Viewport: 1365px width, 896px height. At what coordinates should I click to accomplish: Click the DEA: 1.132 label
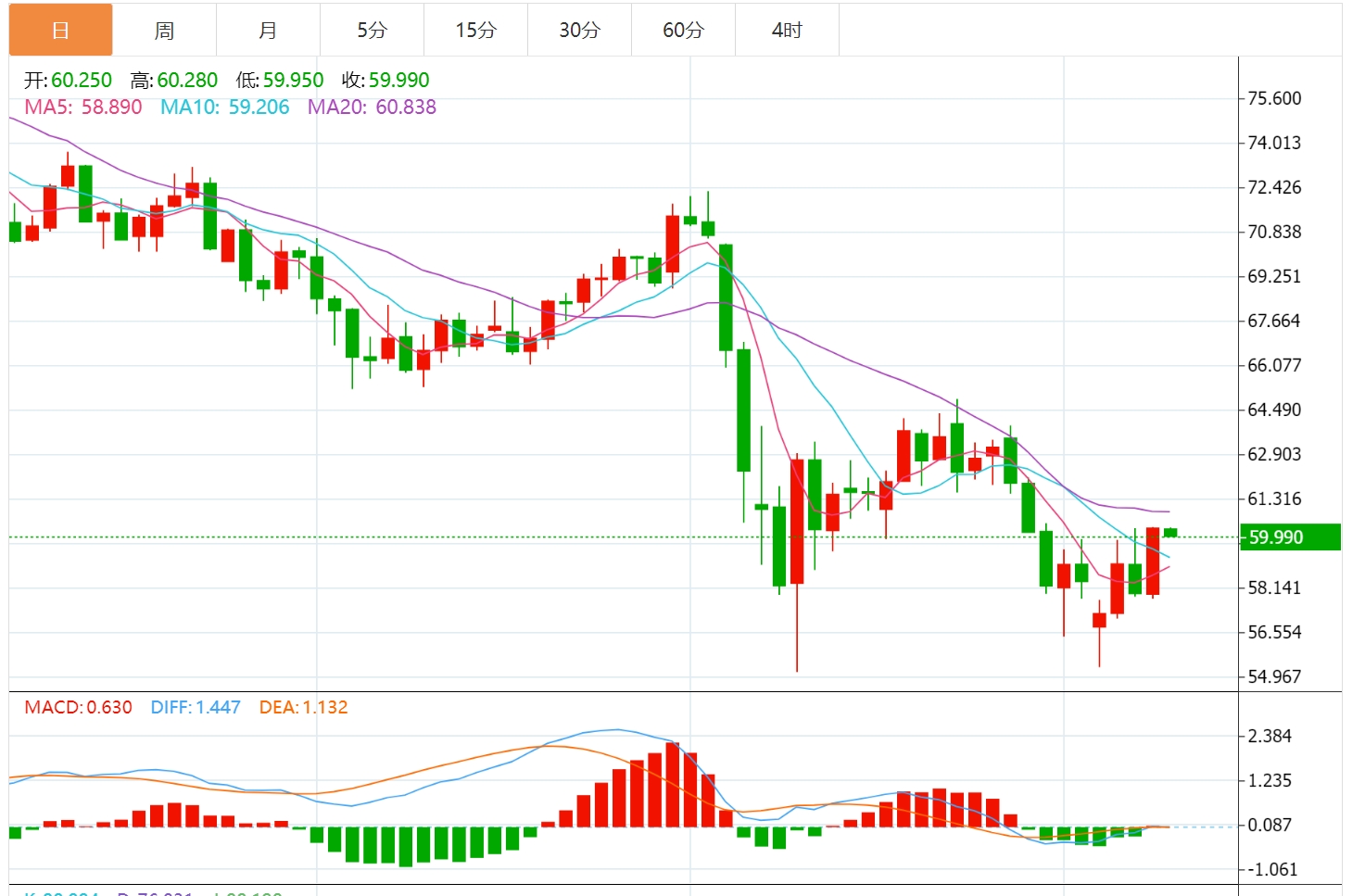tap(304, 708)
